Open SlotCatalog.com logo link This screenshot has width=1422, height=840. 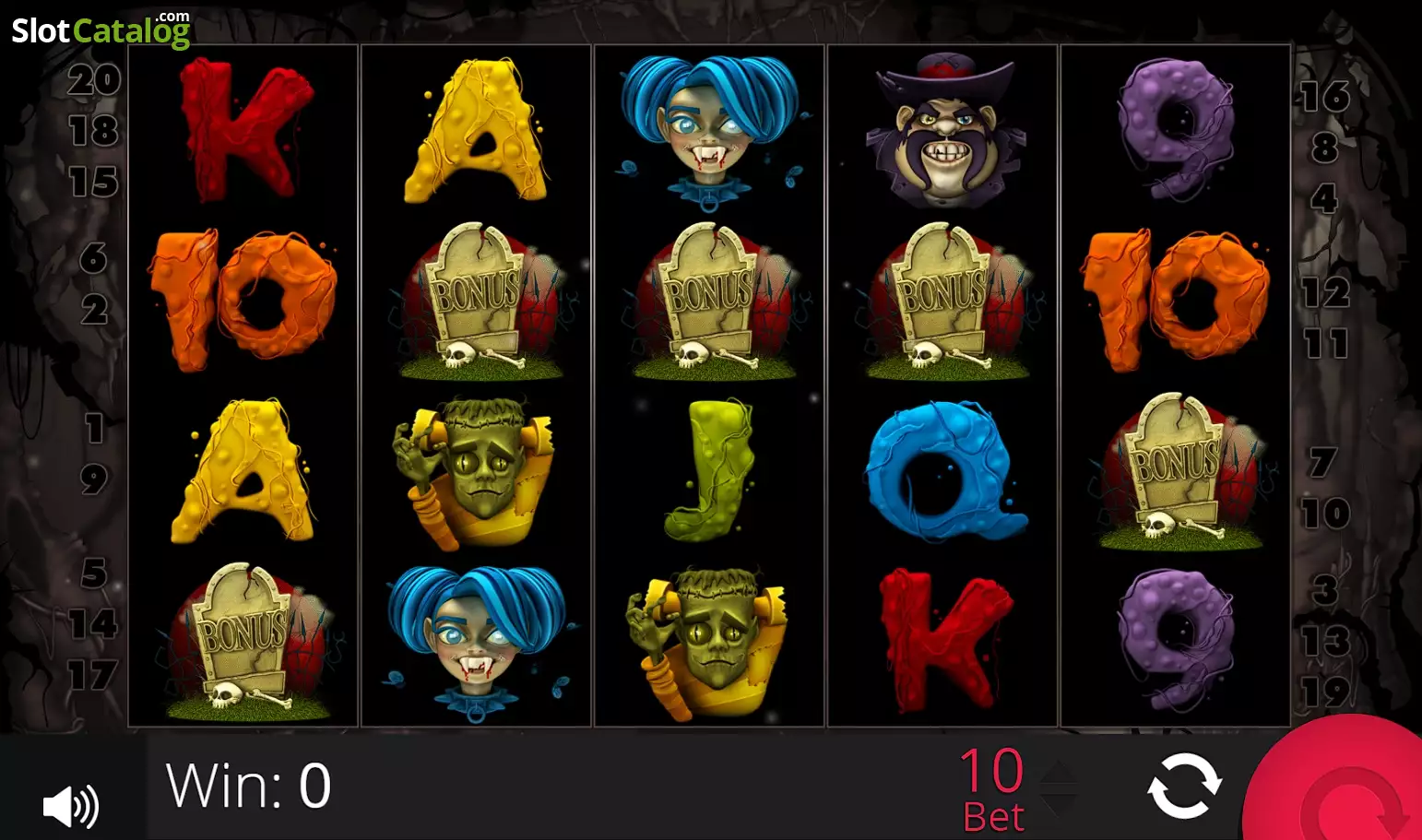[x=101, y=30]
